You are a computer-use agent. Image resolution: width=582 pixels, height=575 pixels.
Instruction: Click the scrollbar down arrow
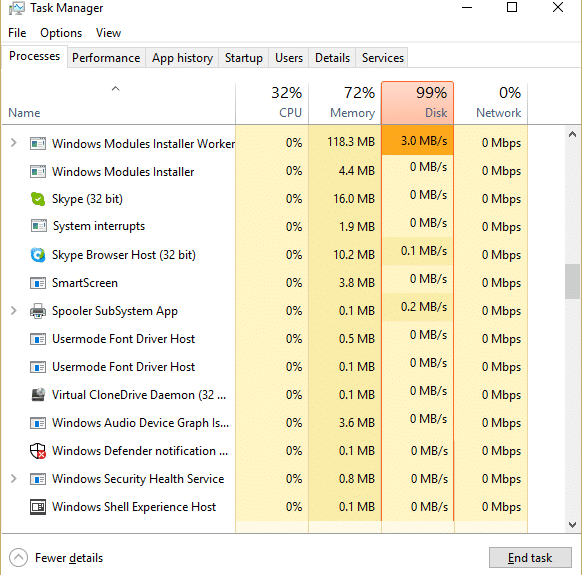tap(572, 525)
